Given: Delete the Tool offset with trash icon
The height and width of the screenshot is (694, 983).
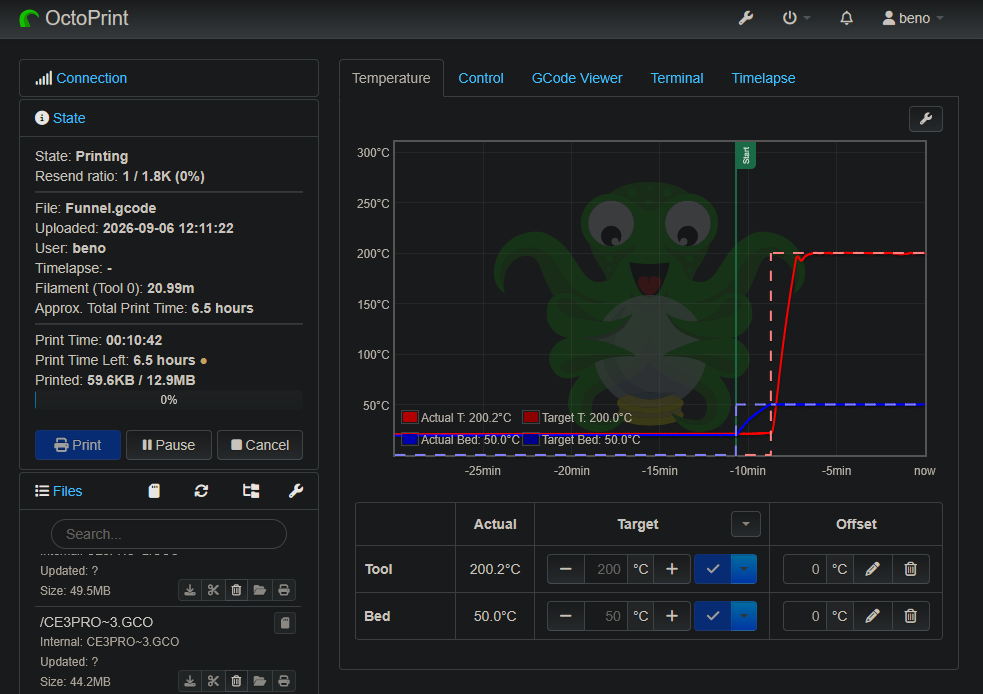Looking at the screenshot, I should pos(910,569).
